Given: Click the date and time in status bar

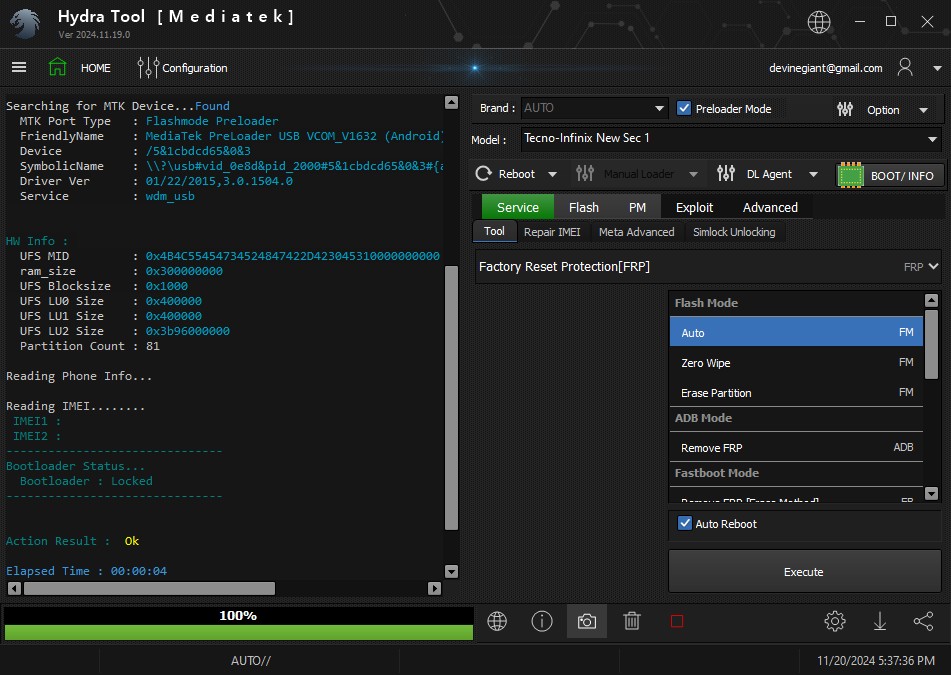Looking at the screenshot, I should click(x=876, y=660).
